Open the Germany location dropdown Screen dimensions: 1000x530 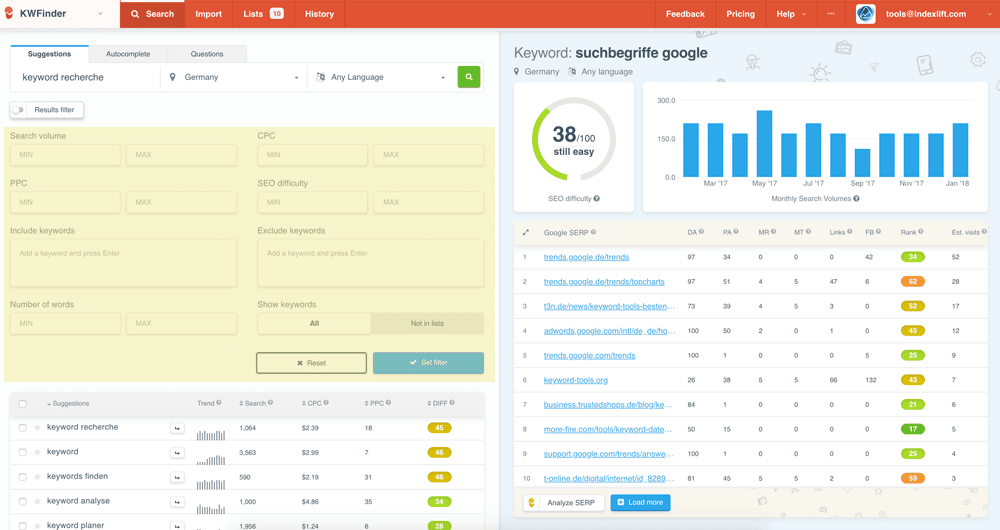tap(233, 77)
